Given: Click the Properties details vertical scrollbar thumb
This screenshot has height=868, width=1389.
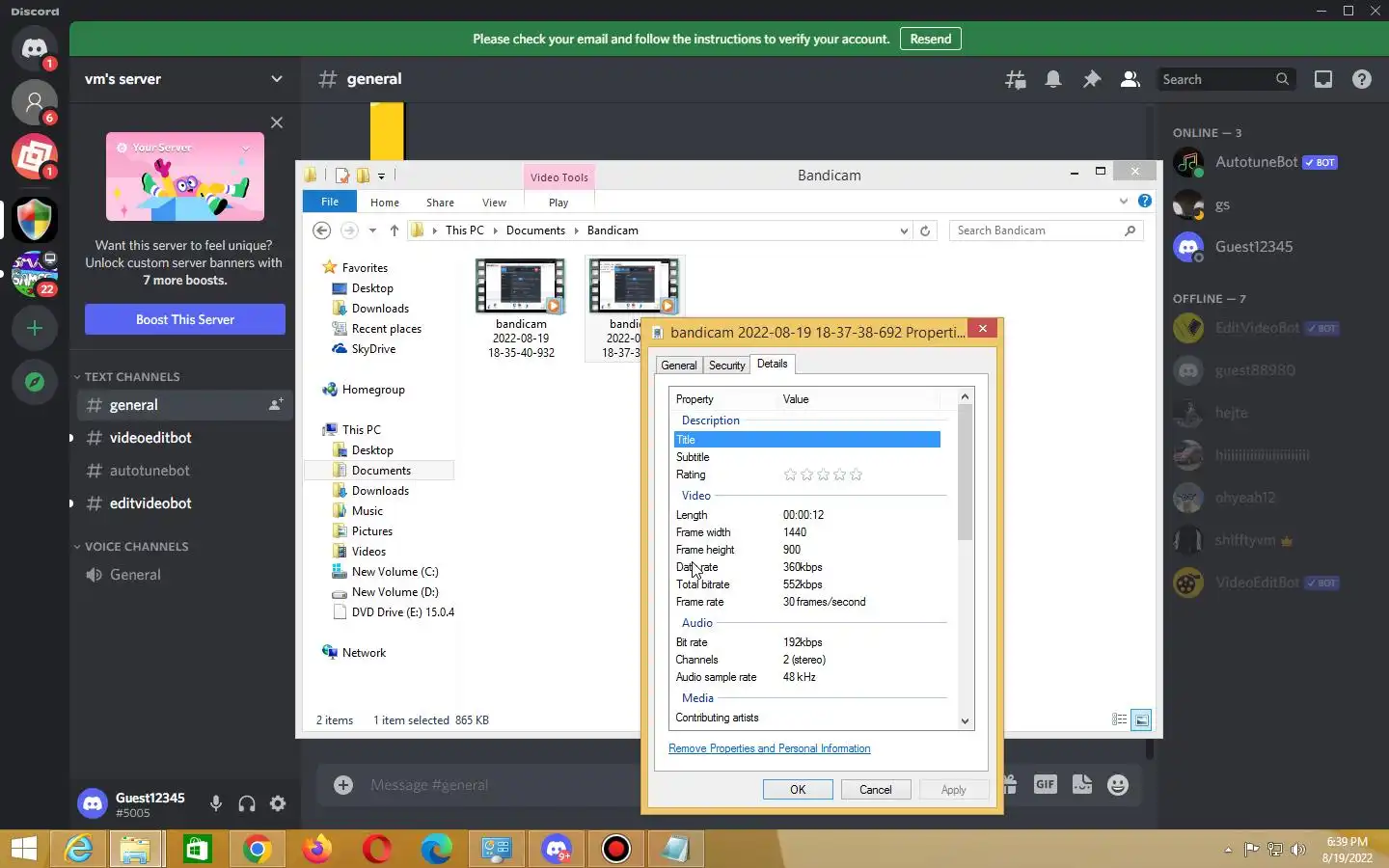Looking at the screenshot, I should [965, 473].
